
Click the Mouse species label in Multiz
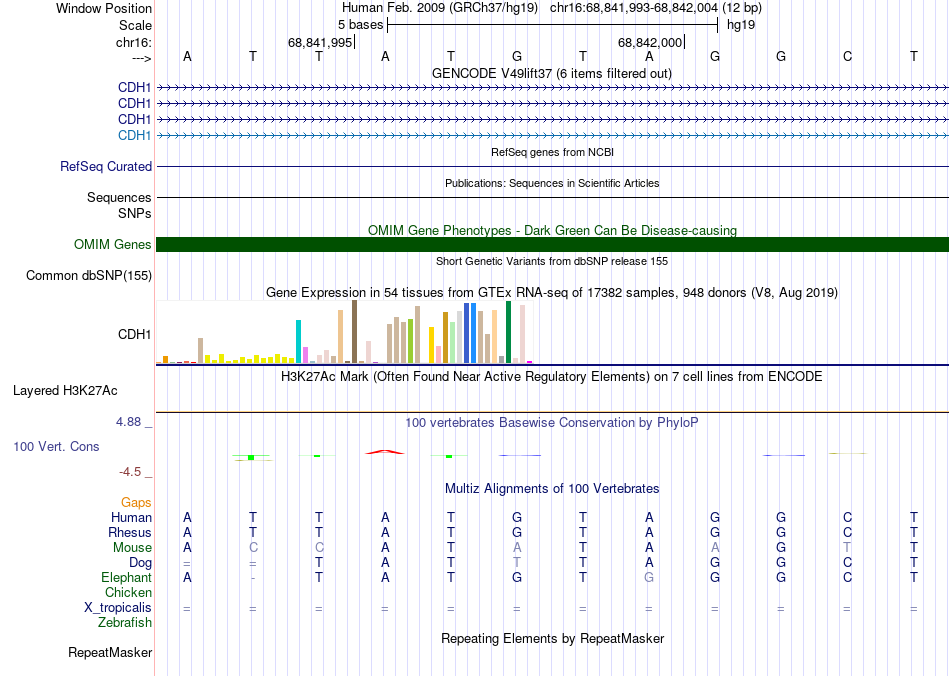(132, 548)
